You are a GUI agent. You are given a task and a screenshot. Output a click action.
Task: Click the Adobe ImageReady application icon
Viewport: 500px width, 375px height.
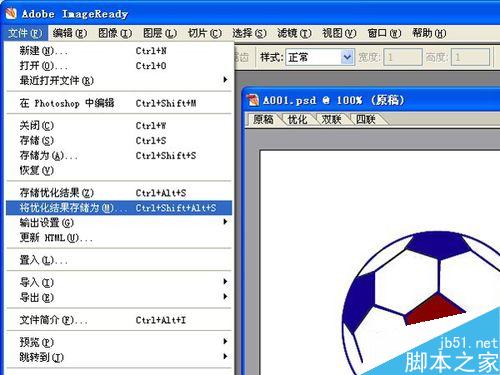11,13
